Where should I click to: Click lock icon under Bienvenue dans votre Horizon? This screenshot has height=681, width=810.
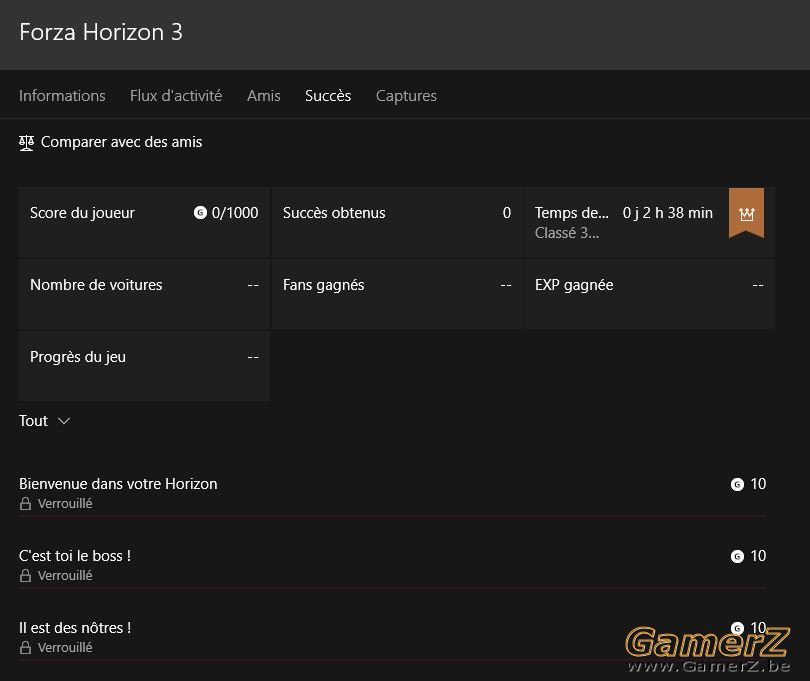click(25, 504)
